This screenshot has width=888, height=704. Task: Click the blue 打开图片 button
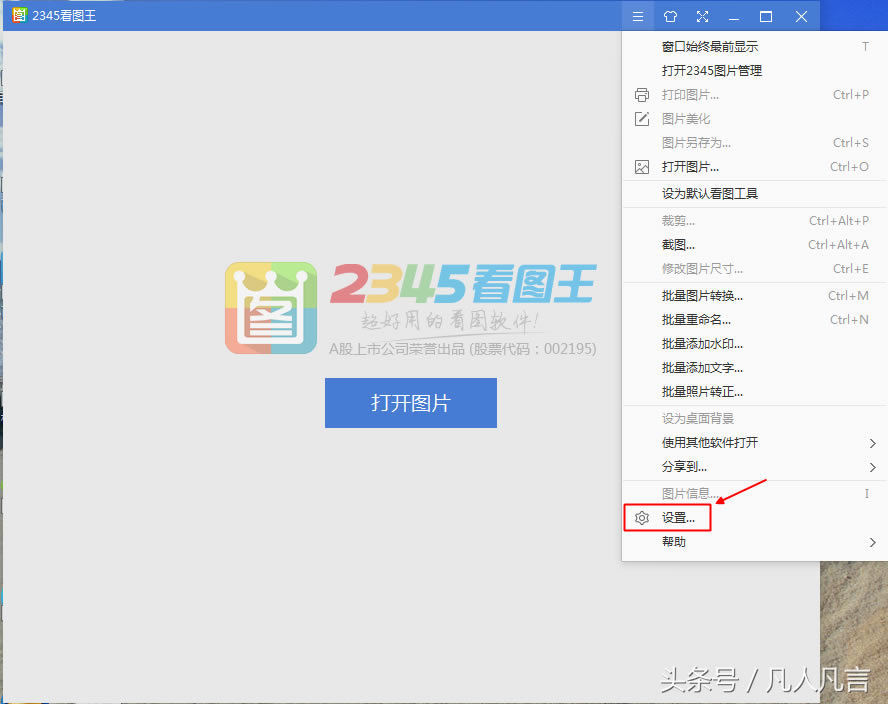coord(410,403)
